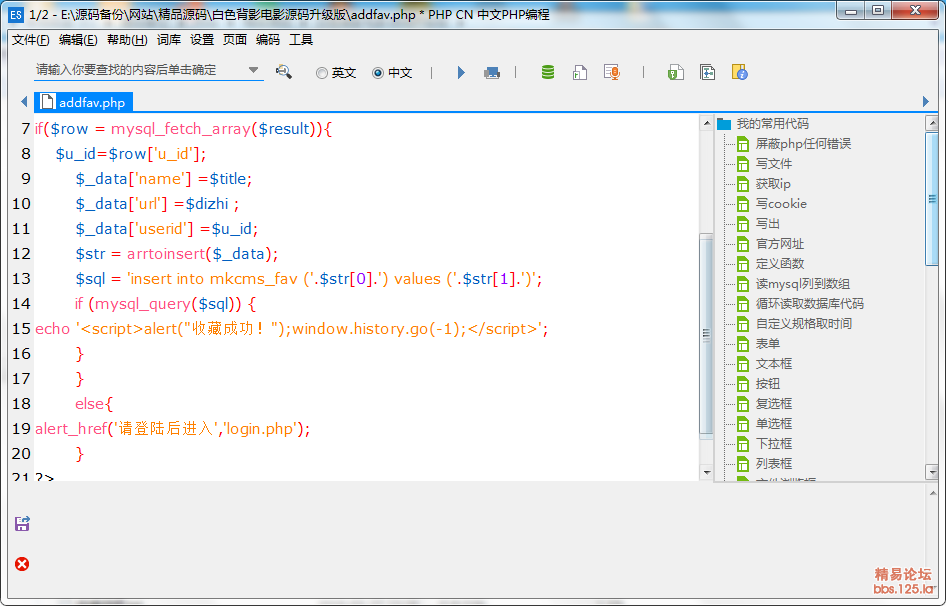Select the 我的常用代码 tree root
Image resolution: width=946 pixels, height=606 pixels.
coord(772,124)
